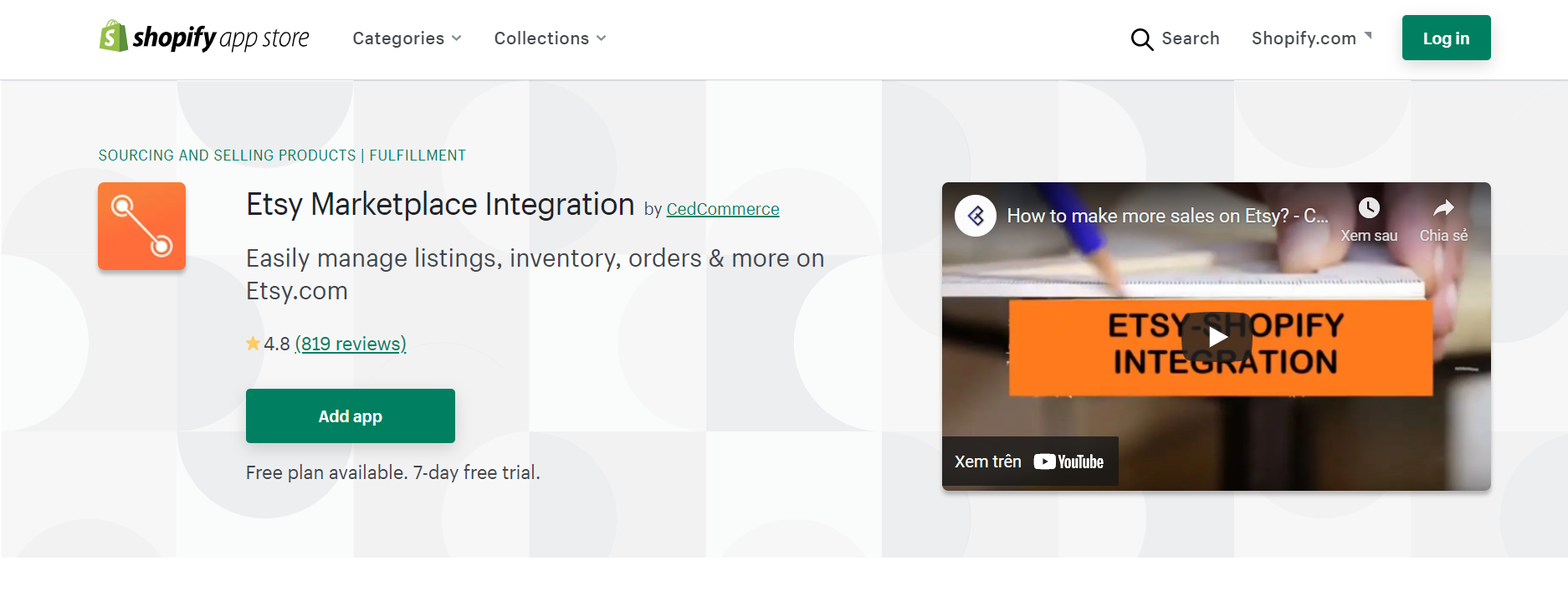The image size is (1568, 612).
Task: Click the video channel avatar icon
Action: point(976,216)
